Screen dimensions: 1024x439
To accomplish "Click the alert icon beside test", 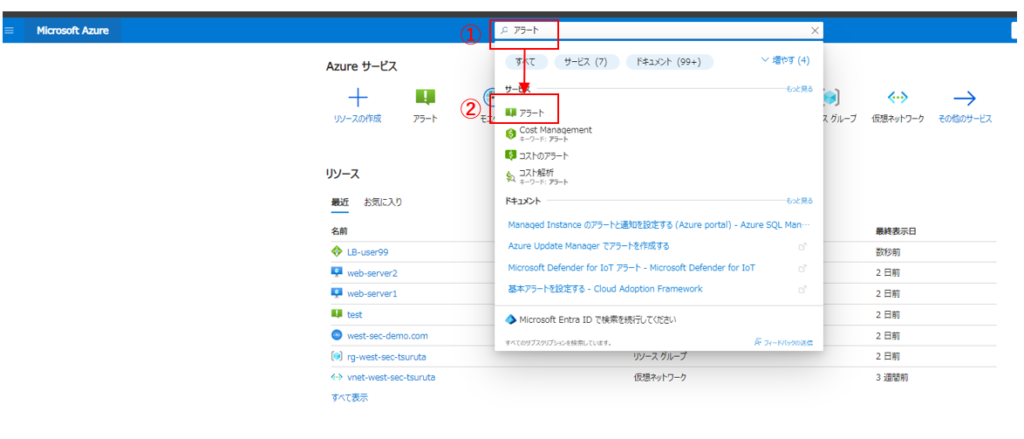I will [337, 314].
